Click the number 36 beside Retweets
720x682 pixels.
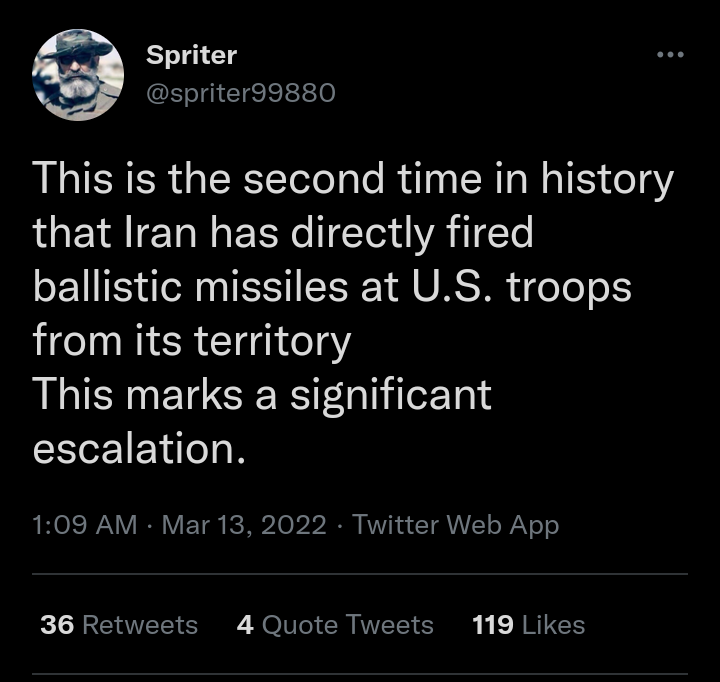[x=57, y=625]
